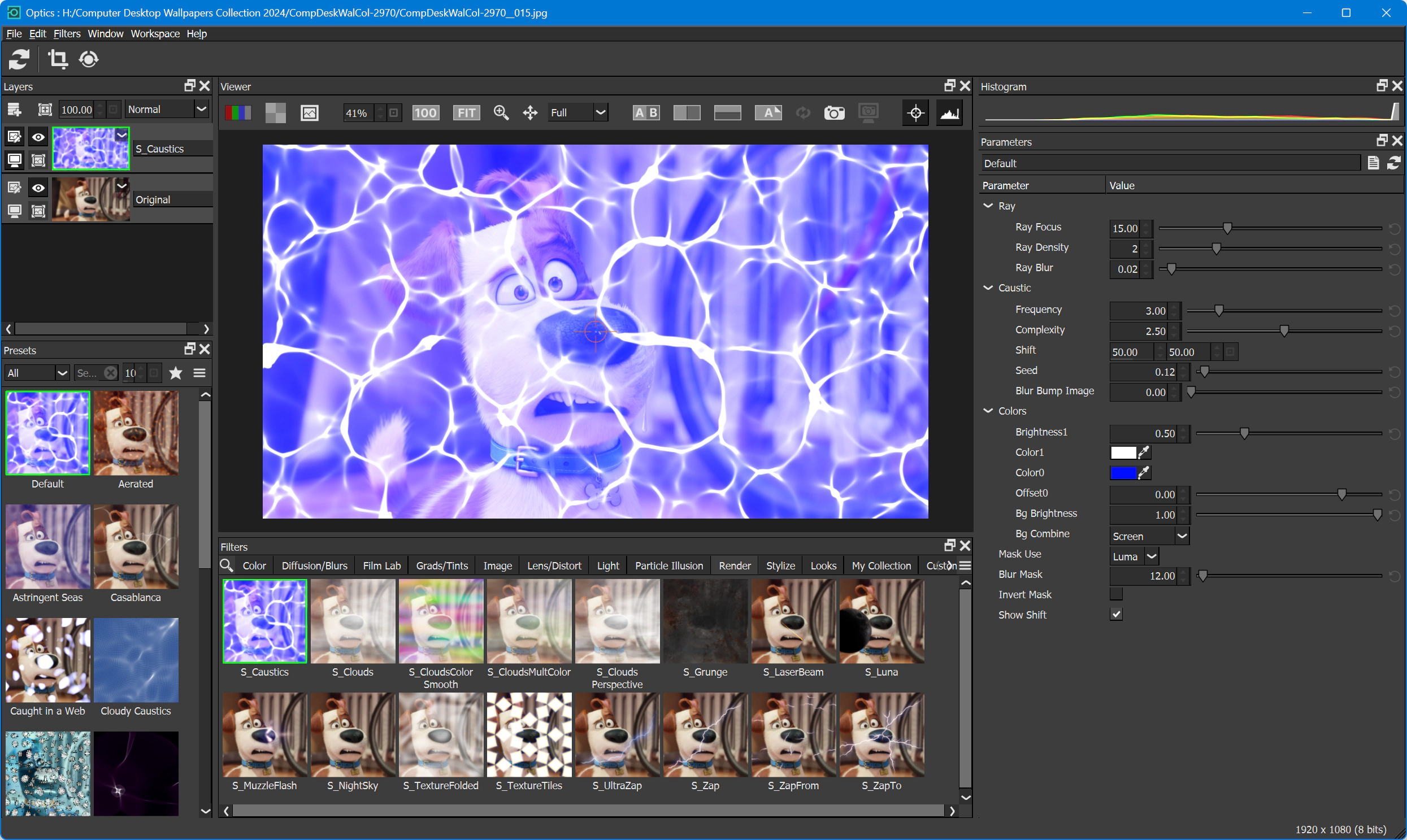Take a snapshot with the camera icon
The image size is (1407, 840).
834,112
